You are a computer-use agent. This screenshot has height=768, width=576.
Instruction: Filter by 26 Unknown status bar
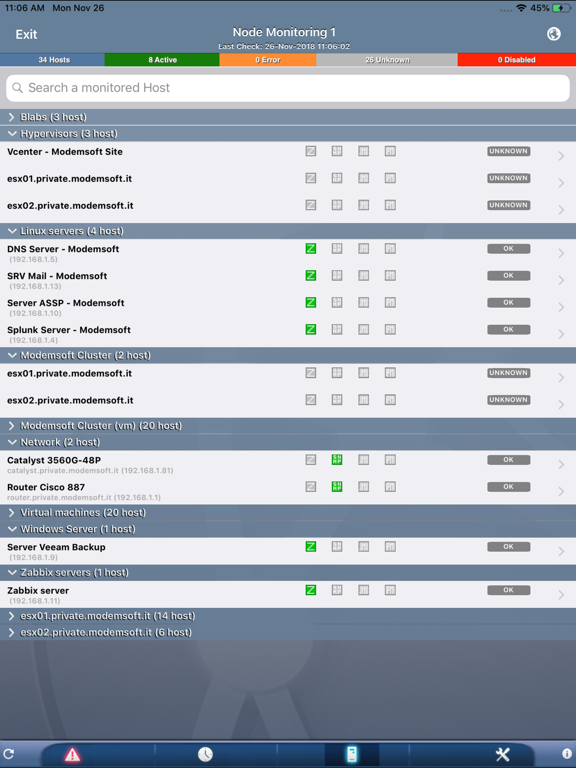coord(387,60)
